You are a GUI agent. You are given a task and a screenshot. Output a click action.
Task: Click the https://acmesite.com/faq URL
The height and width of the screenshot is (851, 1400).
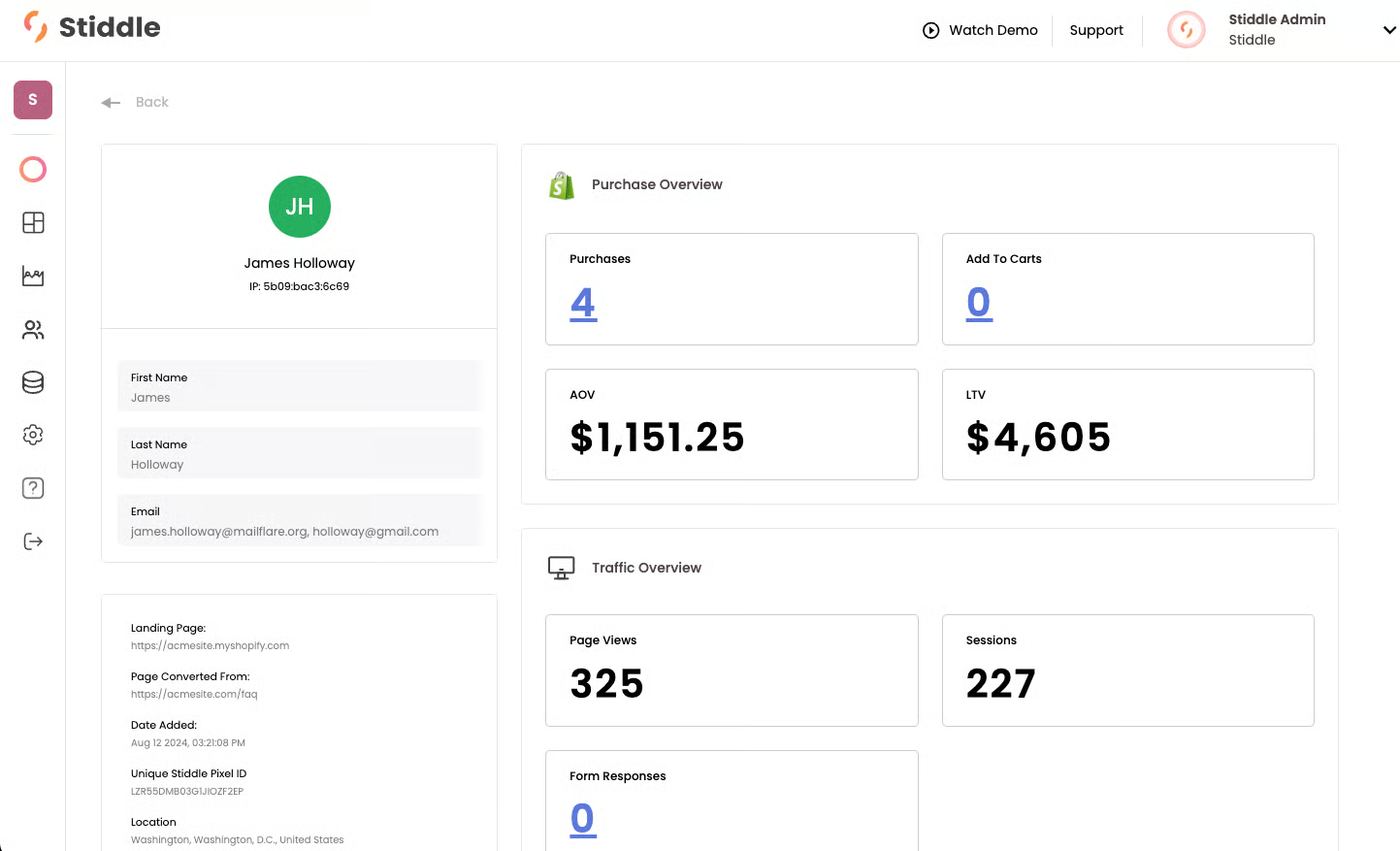pyautogui.click(x=194, y=694)
